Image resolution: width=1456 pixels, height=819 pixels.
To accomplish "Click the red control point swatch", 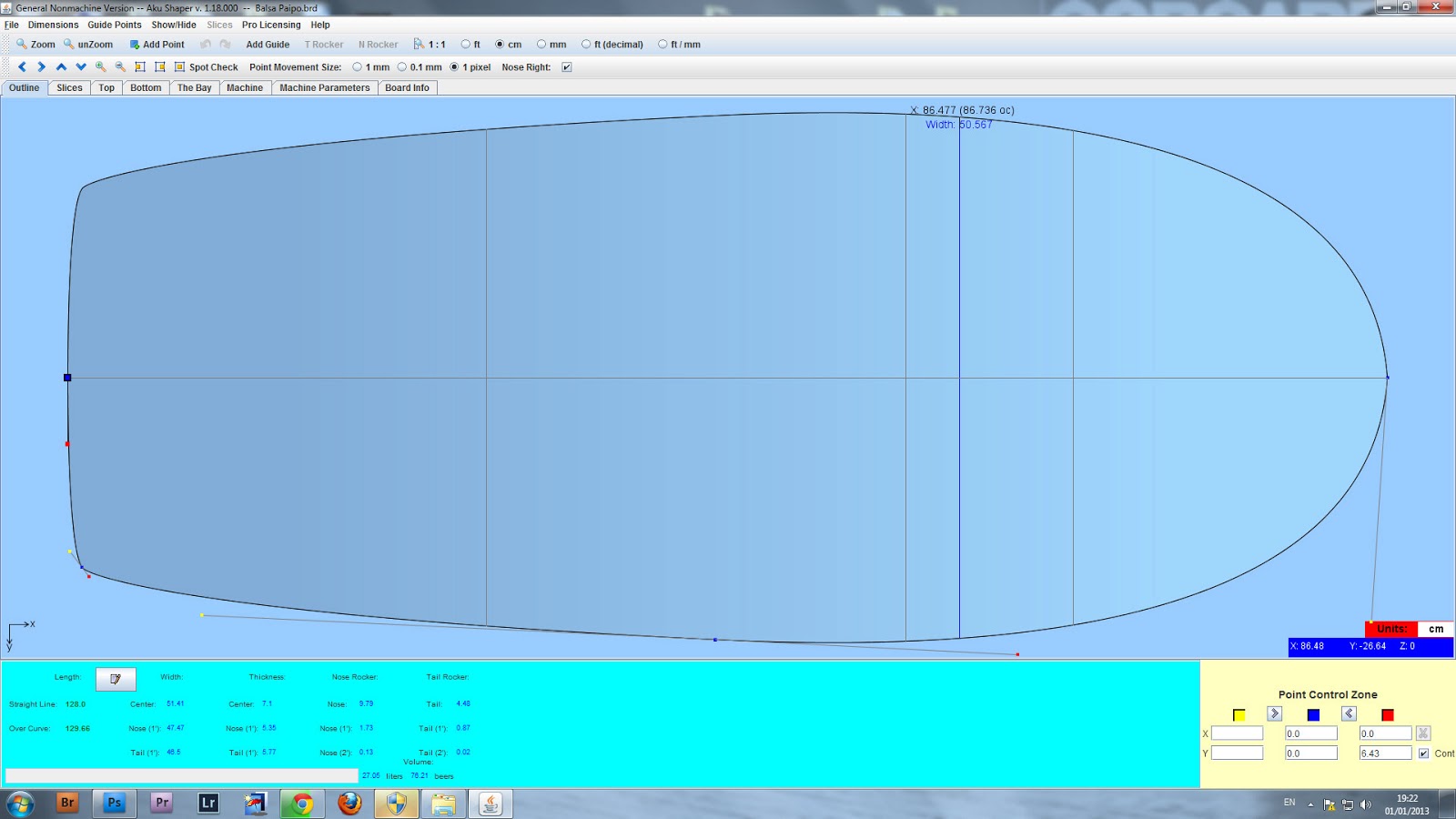I will click(1387, 715).
